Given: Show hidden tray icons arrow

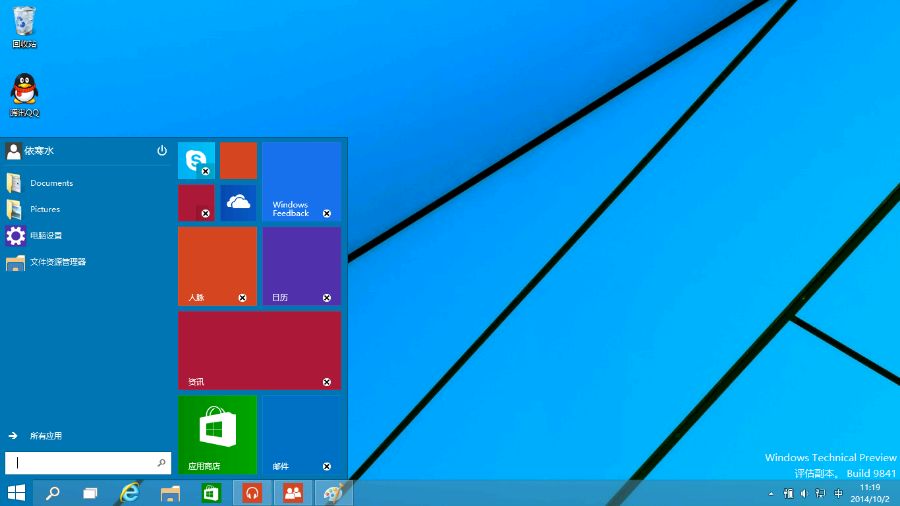Looking at the screenshot, I should click(x=771, y=494).
